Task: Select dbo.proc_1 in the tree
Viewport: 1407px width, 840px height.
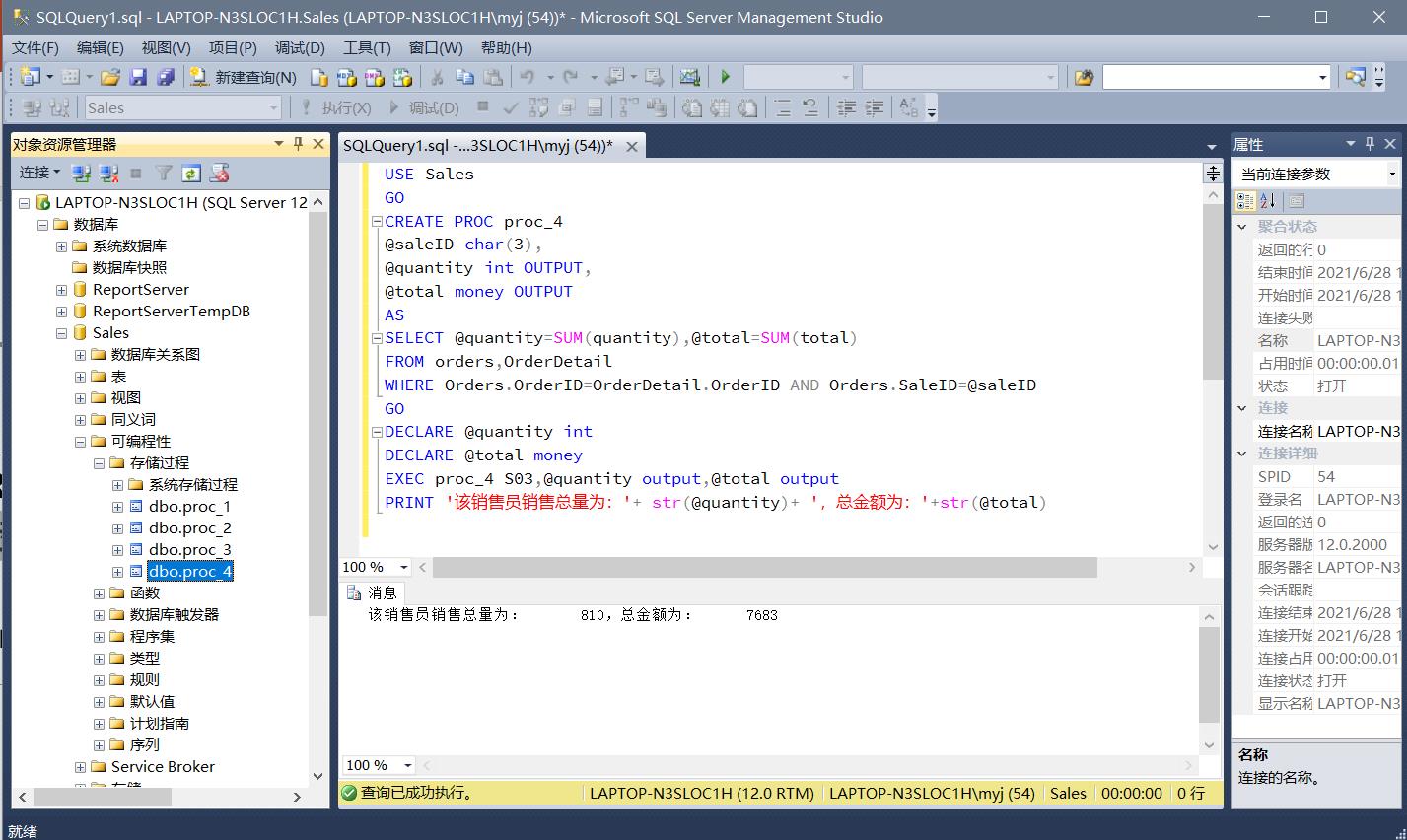Action: [x=189, y=507]
